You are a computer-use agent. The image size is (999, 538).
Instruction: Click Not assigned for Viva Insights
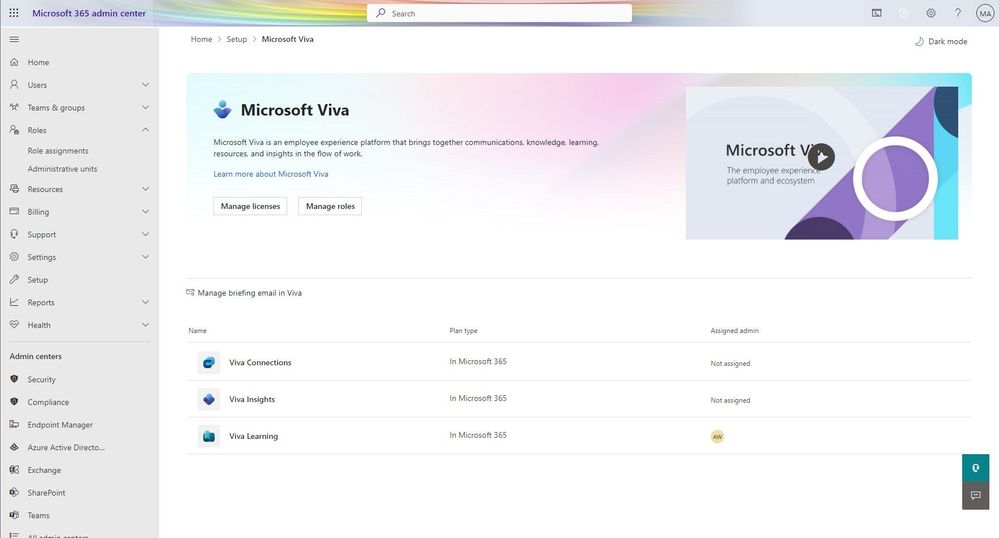click(x=730, y=400)
